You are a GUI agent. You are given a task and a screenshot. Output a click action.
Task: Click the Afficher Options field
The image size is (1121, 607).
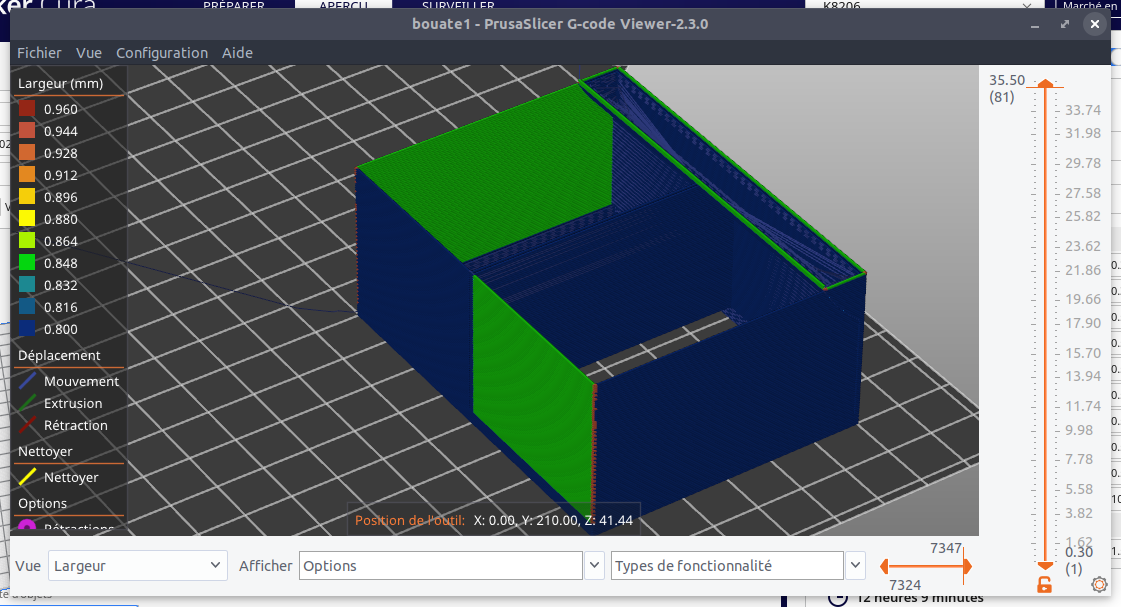click(440, 566)
